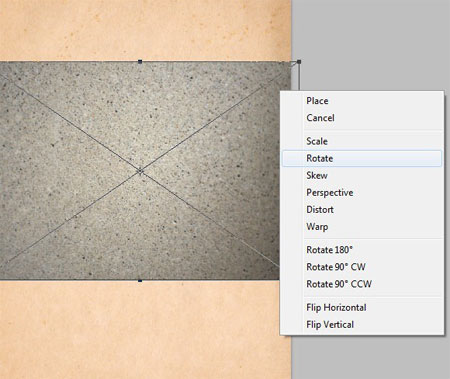The image size is (450, 379).
Task: Choose Perspective transform mode
Action: (362, 192)
